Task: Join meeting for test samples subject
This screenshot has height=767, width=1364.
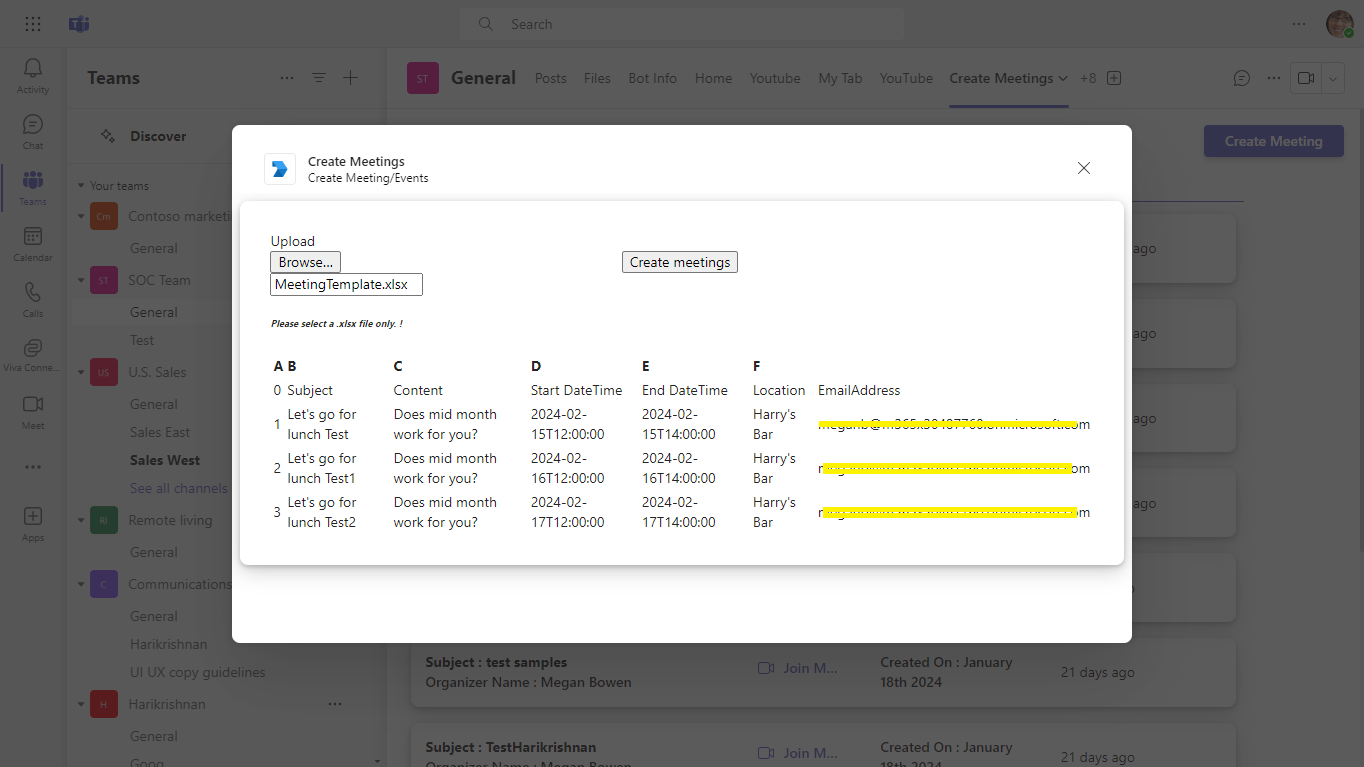Action: click(797, 668)
